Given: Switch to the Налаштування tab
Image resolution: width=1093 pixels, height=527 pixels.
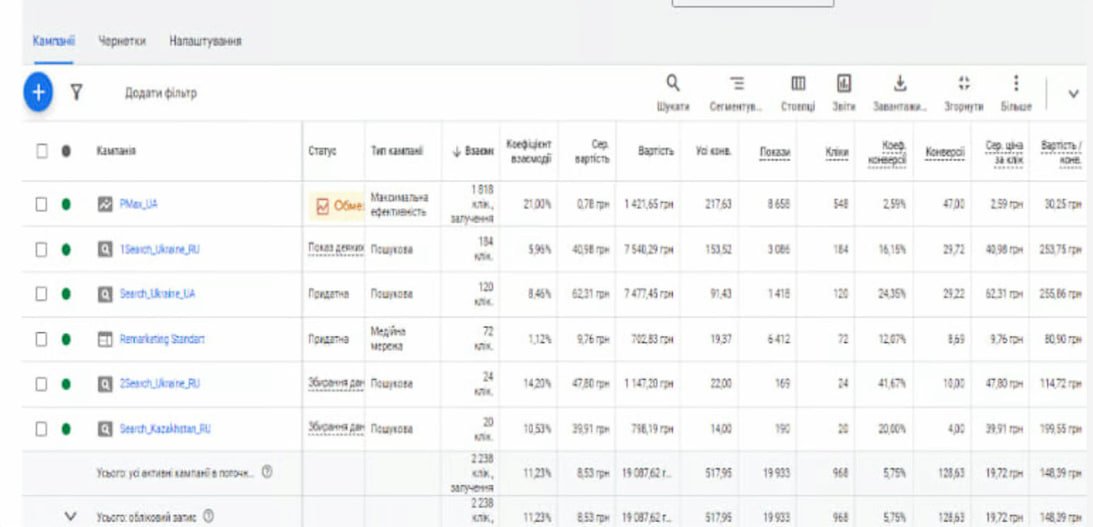Looking at the screenshot, I should click(205, 41).
